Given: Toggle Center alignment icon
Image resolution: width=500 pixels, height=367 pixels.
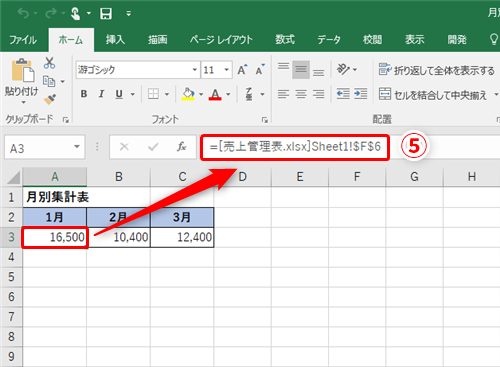Looking at the screenshot, I should click(x=301, y=94).
